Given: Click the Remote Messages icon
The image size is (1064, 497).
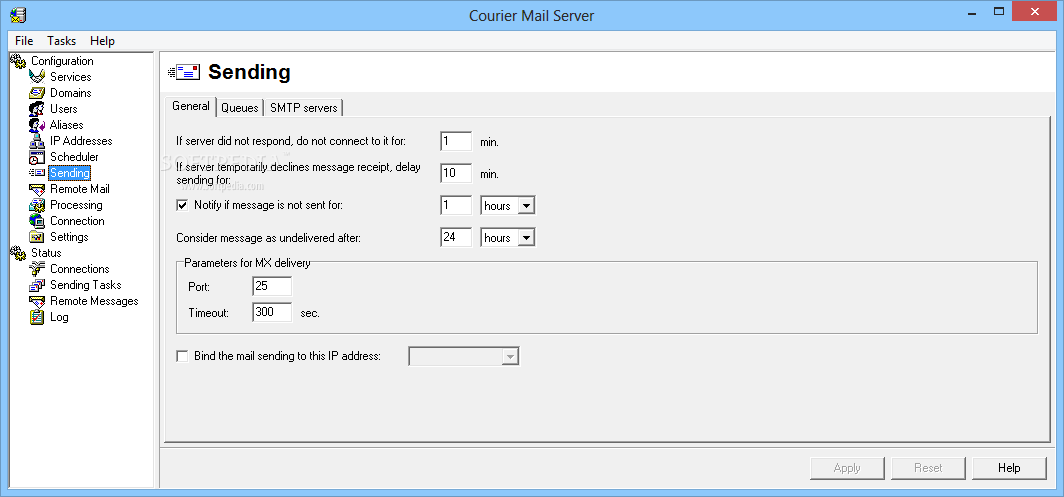Looking at the screenshot, I should (x=37, y=301).
